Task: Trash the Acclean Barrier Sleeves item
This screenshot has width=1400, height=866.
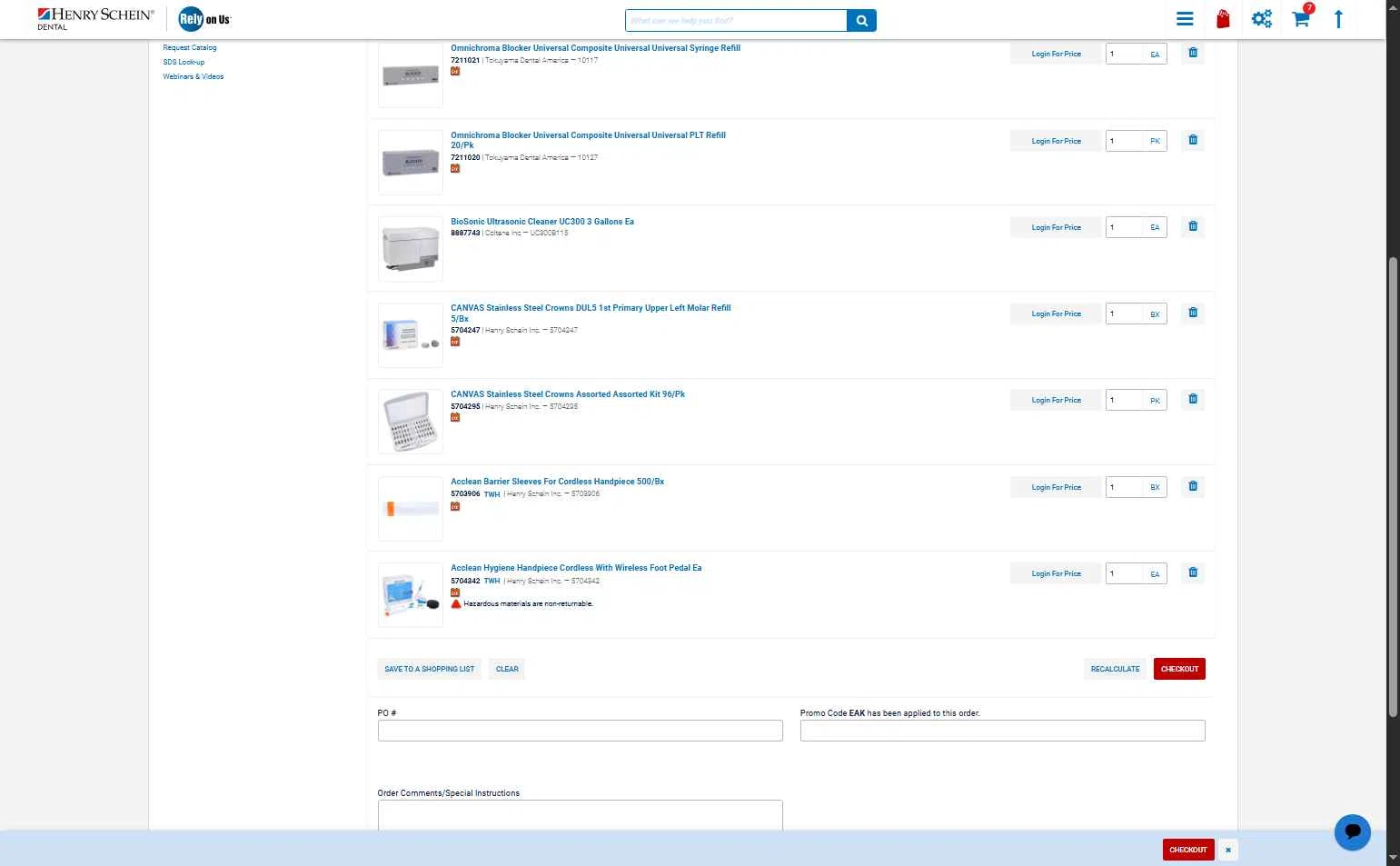Action: click(1193, 486)
